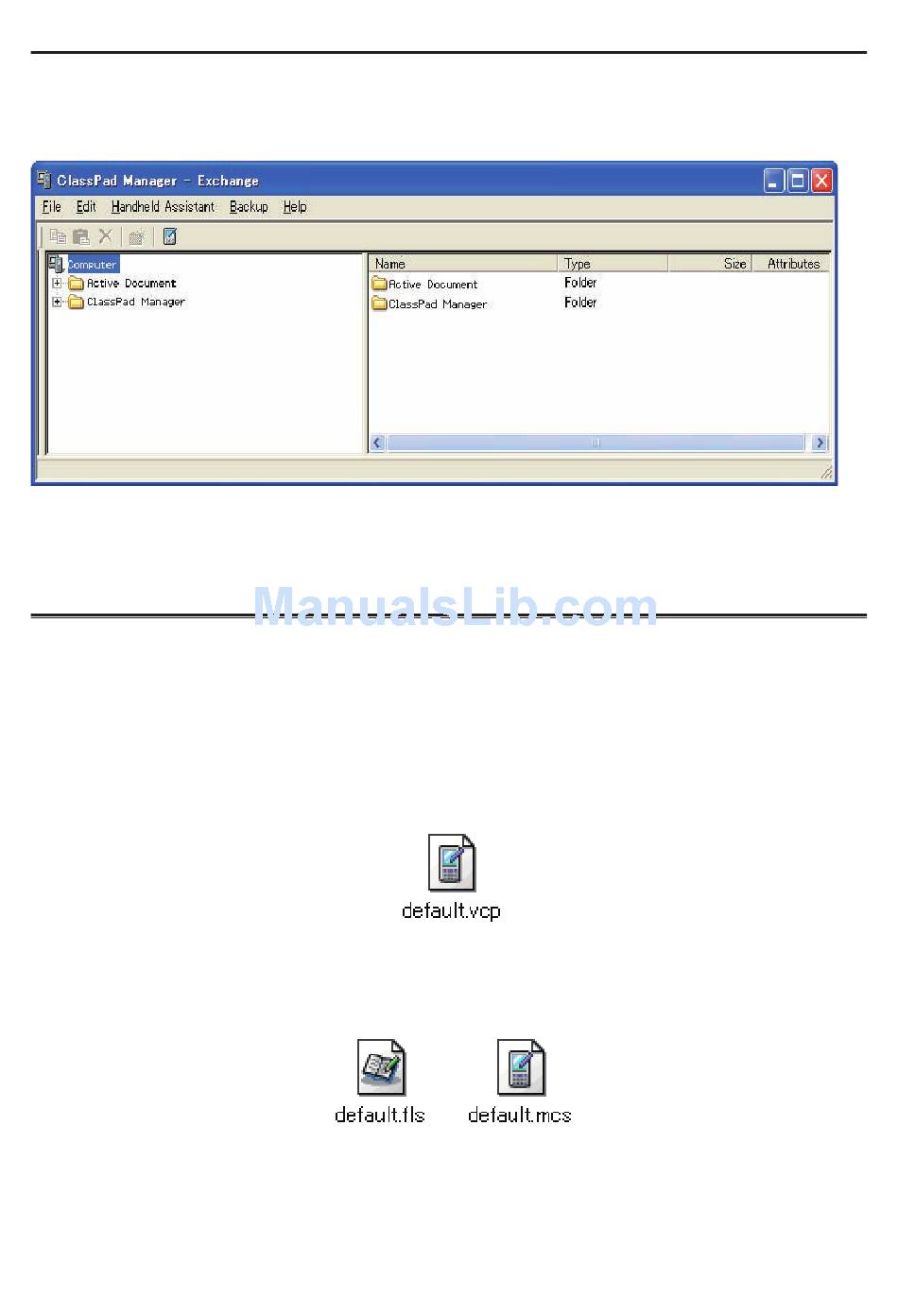
Task: Sort by the Name column header
Action: click(x=463, y=264)
